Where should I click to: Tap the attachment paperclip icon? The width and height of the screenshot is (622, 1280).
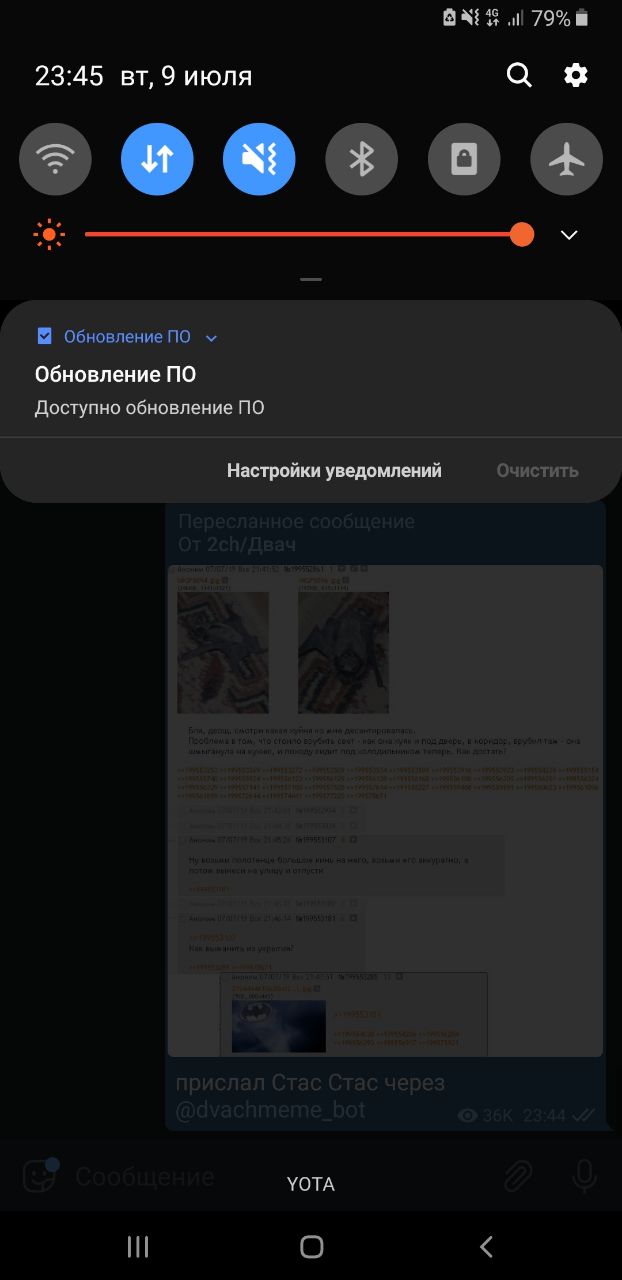(517, 1177)
